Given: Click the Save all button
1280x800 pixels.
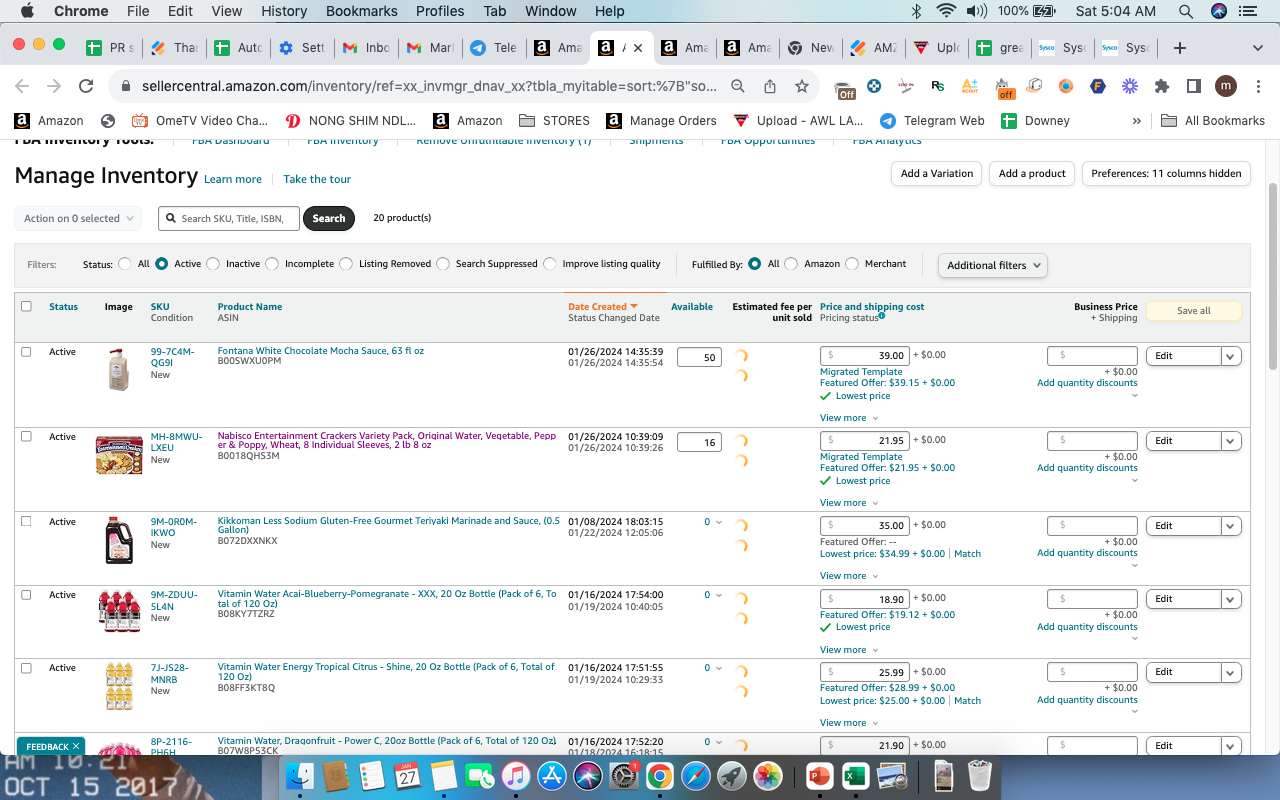Looking at the screenshot, I should [1193, 311].
